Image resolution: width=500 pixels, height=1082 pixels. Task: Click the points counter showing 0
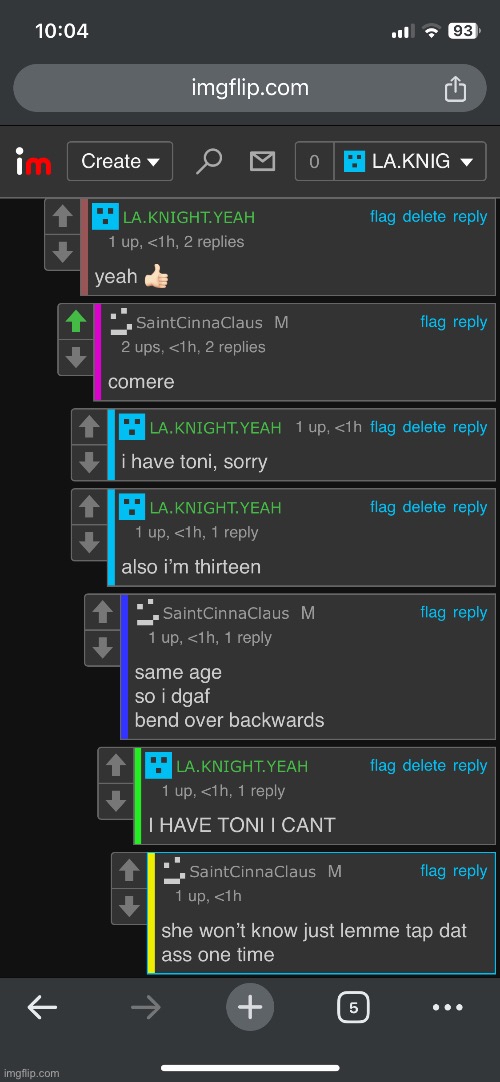(x=314, y=161)
